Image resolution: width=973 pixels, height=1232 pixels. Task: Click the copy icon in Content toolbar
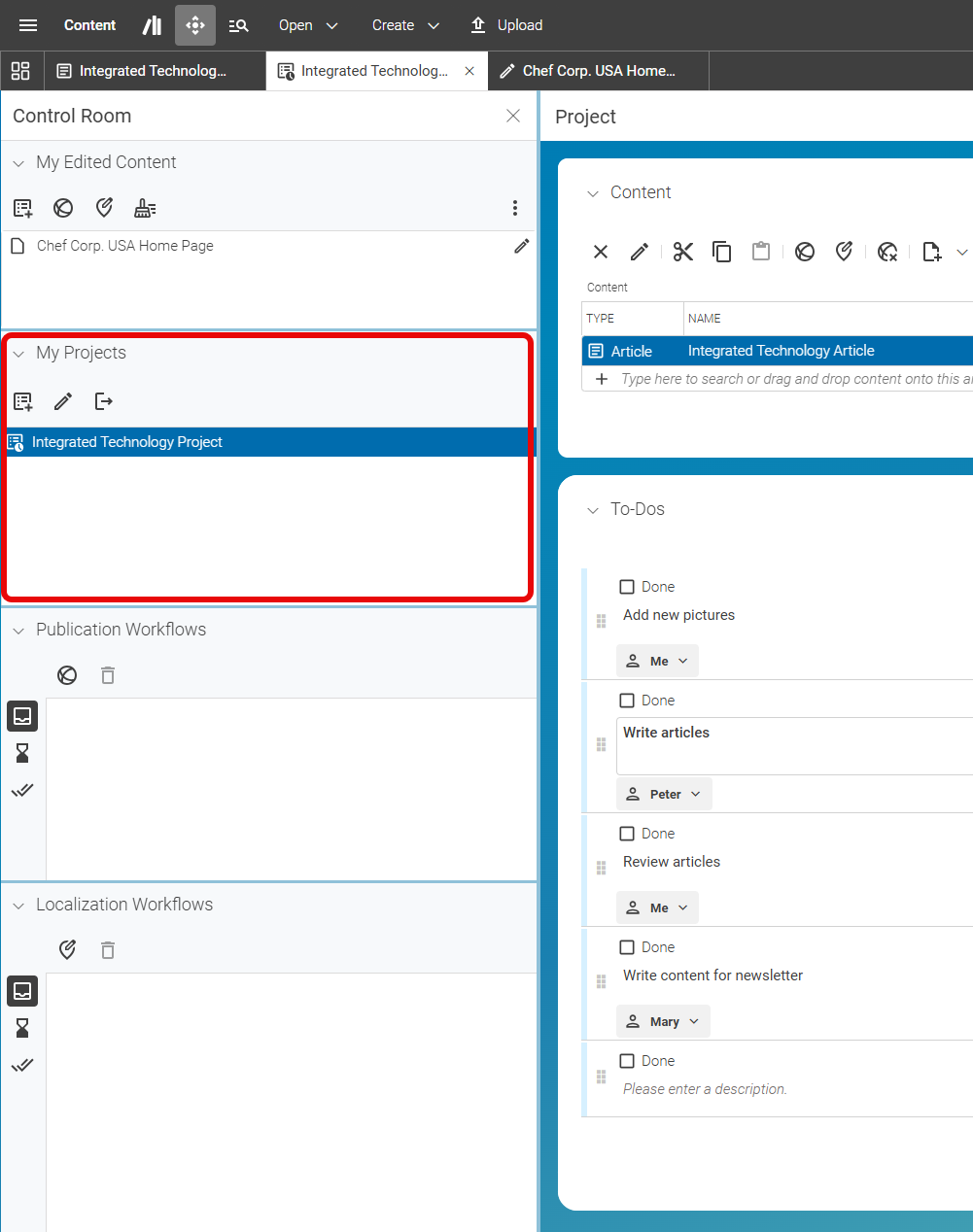(721, 252)
